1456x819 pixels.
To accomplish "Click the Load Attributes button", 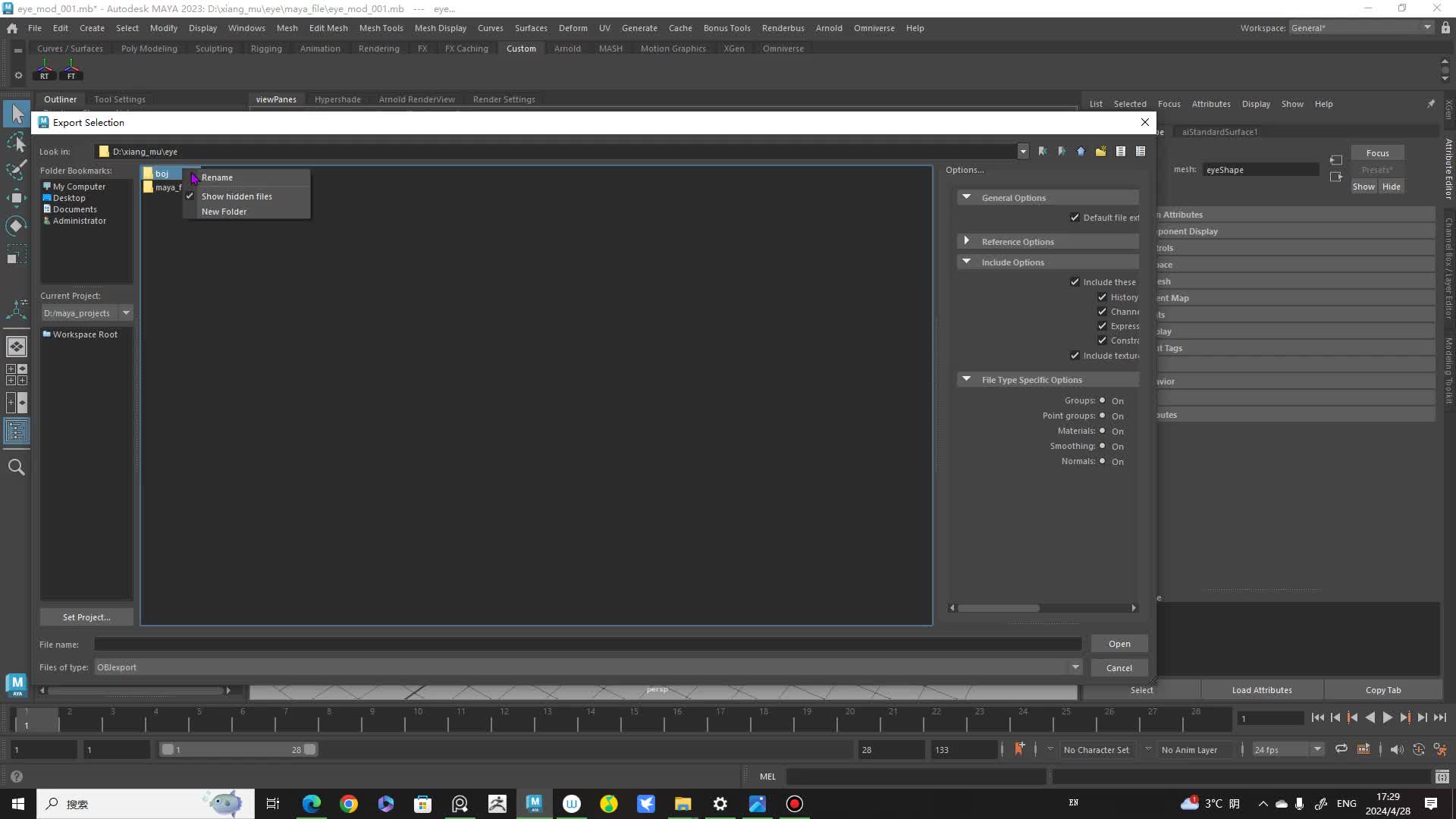I will click(x=1262, y=690).
